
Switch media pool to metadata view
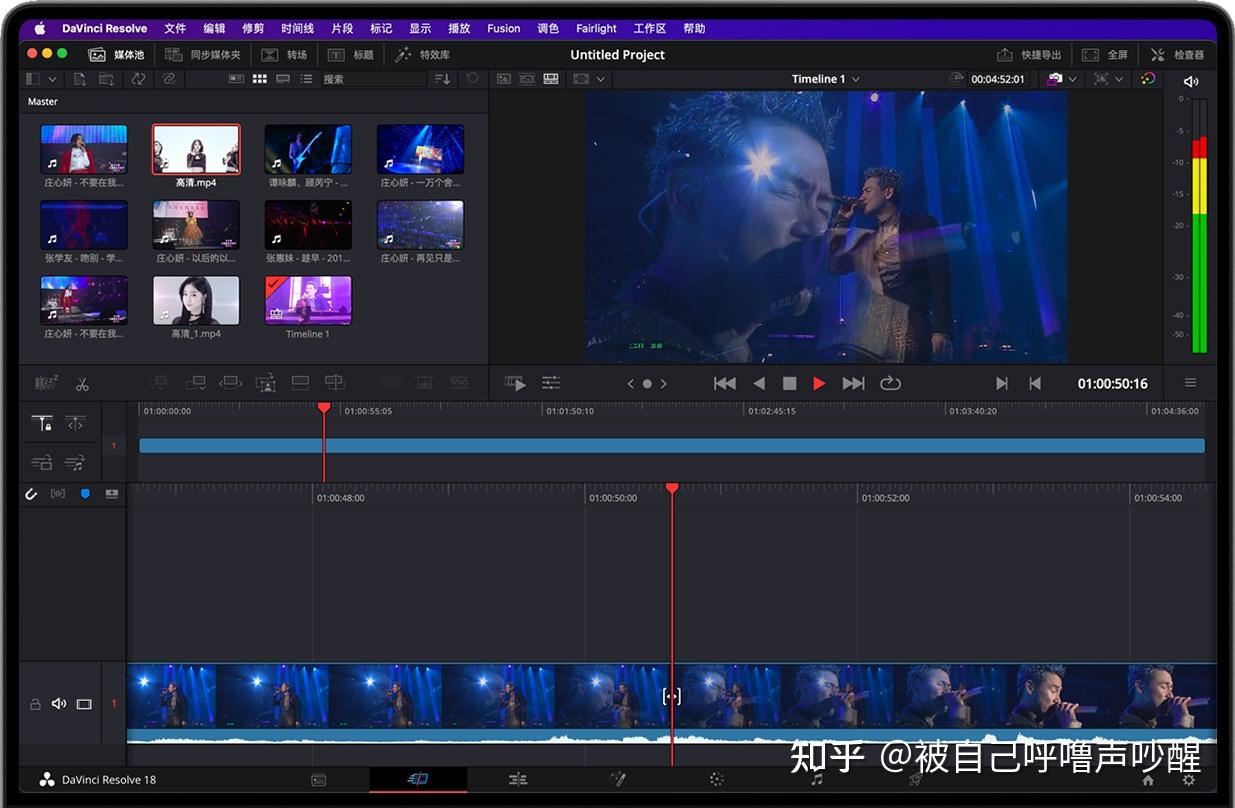pyautogui.click(x=237, y=79)
